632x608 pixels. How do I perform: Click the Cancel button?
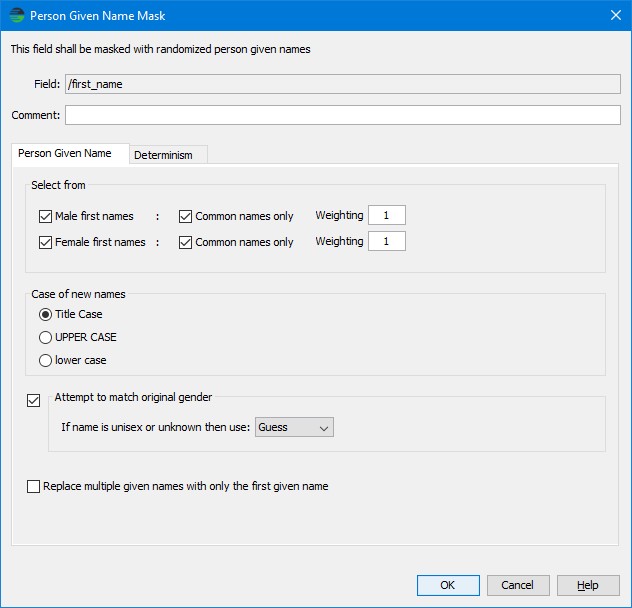(518, 585)
